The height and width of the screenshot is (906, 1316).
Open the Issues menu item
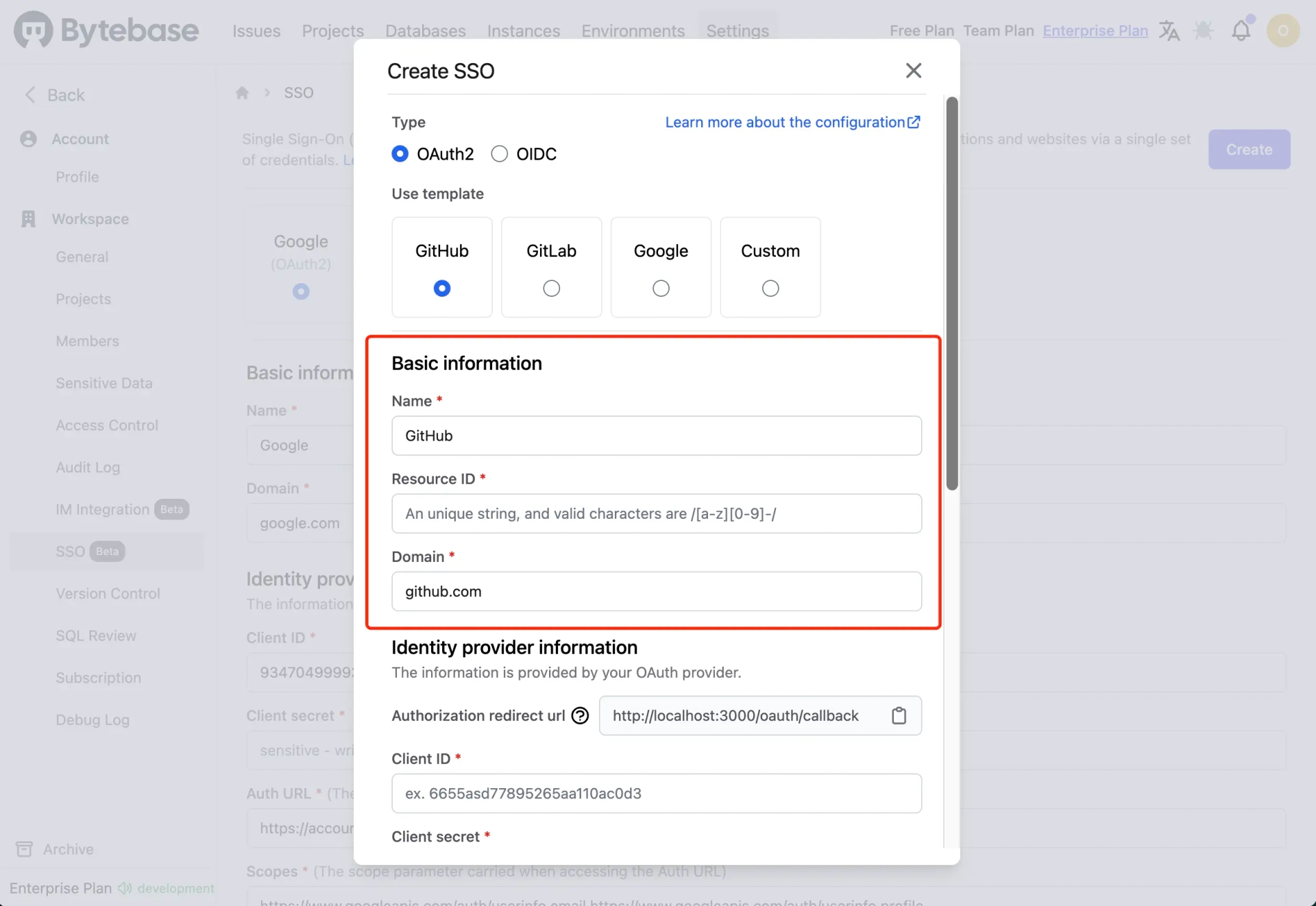(256, 31)
